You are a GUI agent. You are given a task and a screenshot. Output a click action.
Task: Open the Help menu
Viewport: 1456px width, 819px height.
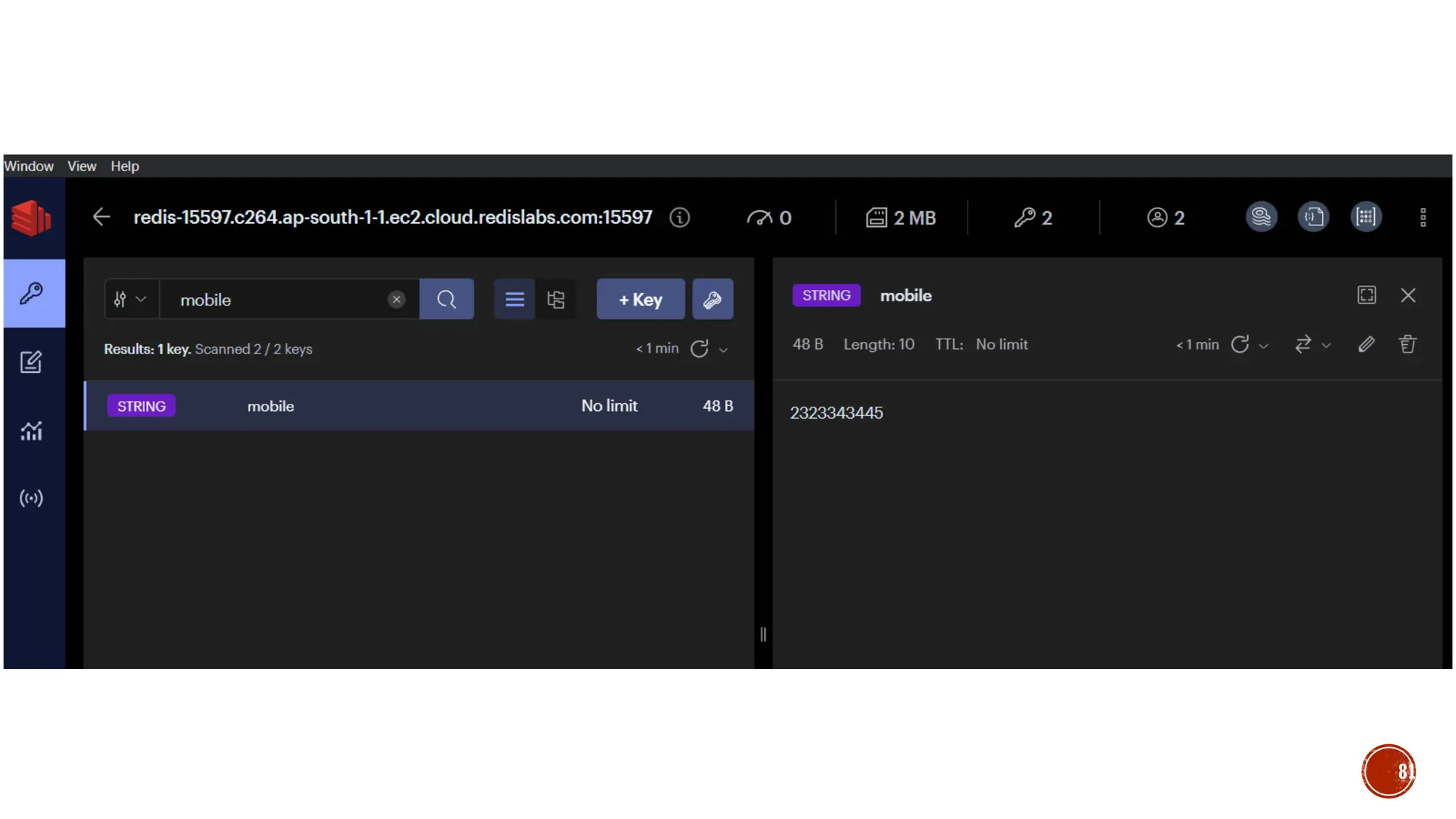(124, 166)
